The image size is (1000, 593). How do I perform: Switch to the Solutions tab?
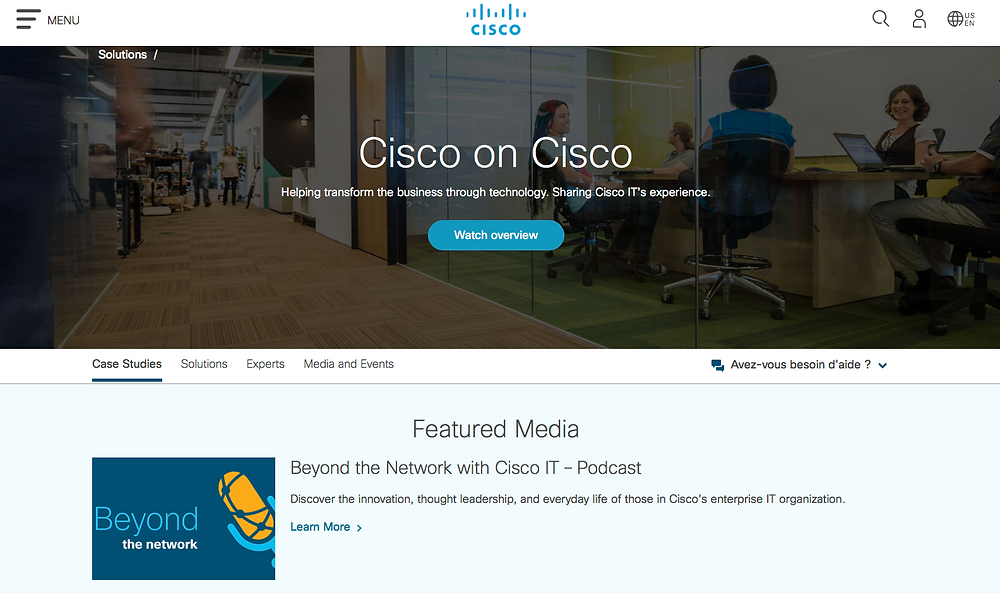coord(204,364)
